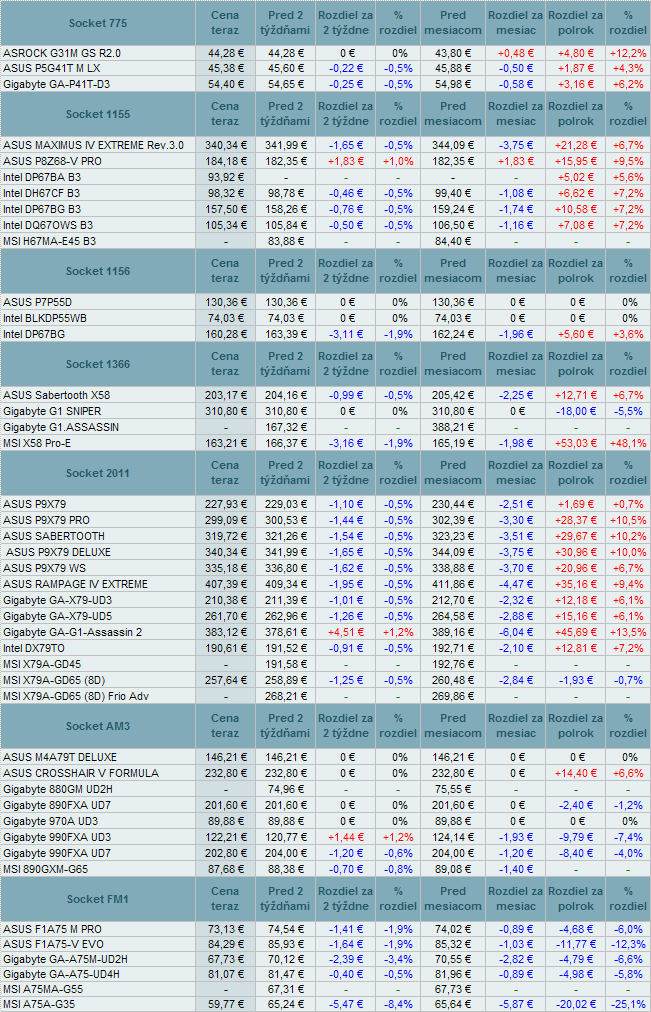Click Intel BLKDP55WB product name

[x=45, y=318]
